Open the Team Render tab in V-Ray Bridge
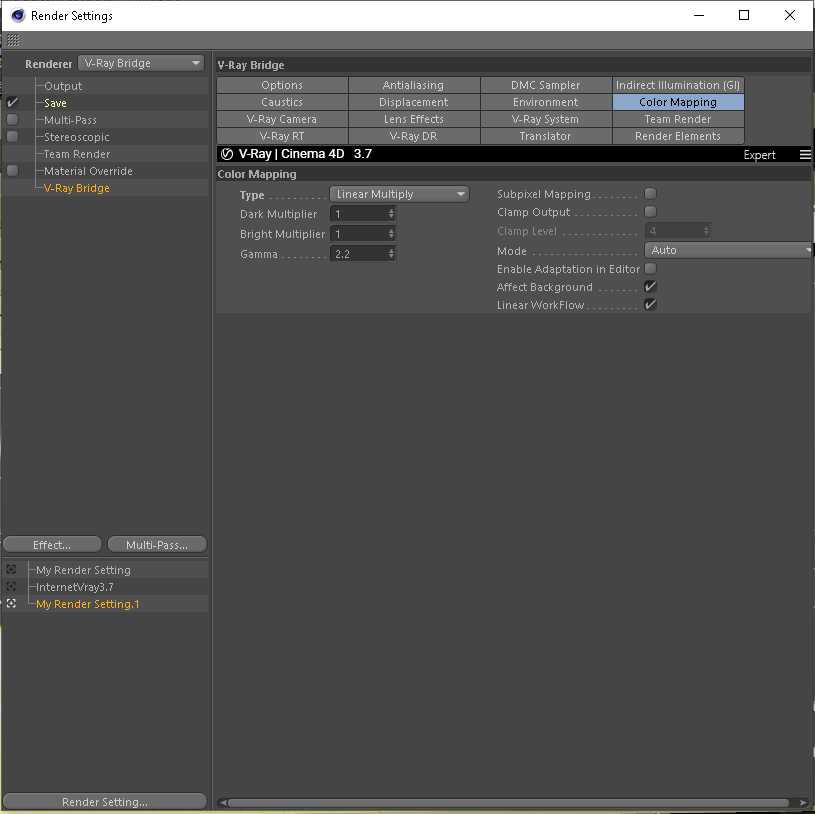 [x=678, y=119]
